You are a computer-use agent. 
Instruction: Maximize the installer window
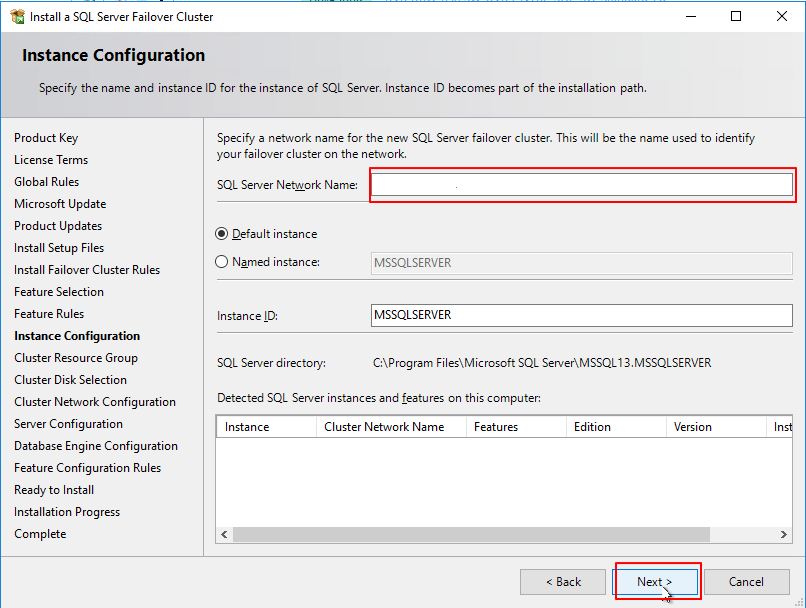tap(736, 16)
